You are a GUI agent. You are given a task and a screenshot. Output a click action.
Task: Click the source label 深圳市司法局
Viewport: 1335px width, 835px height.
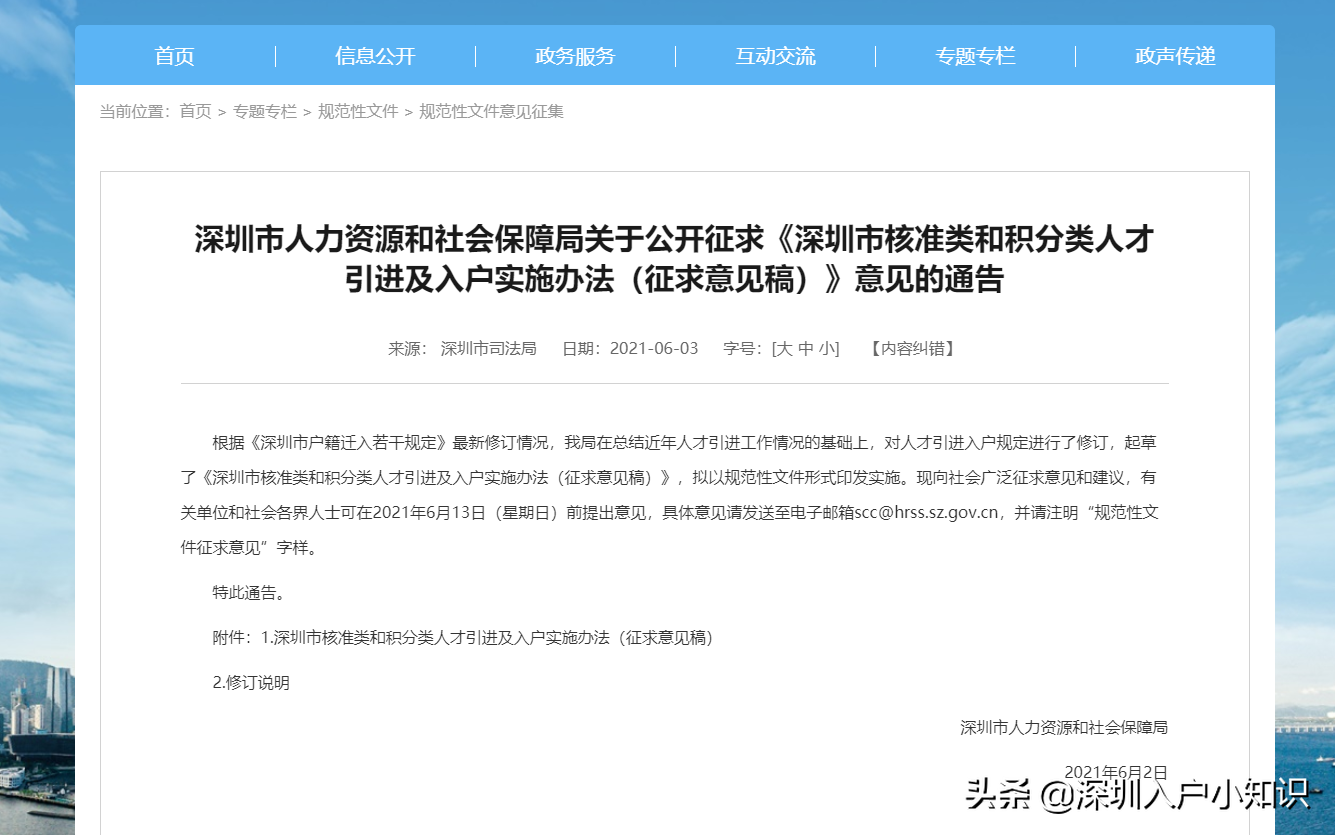point(490,348)
